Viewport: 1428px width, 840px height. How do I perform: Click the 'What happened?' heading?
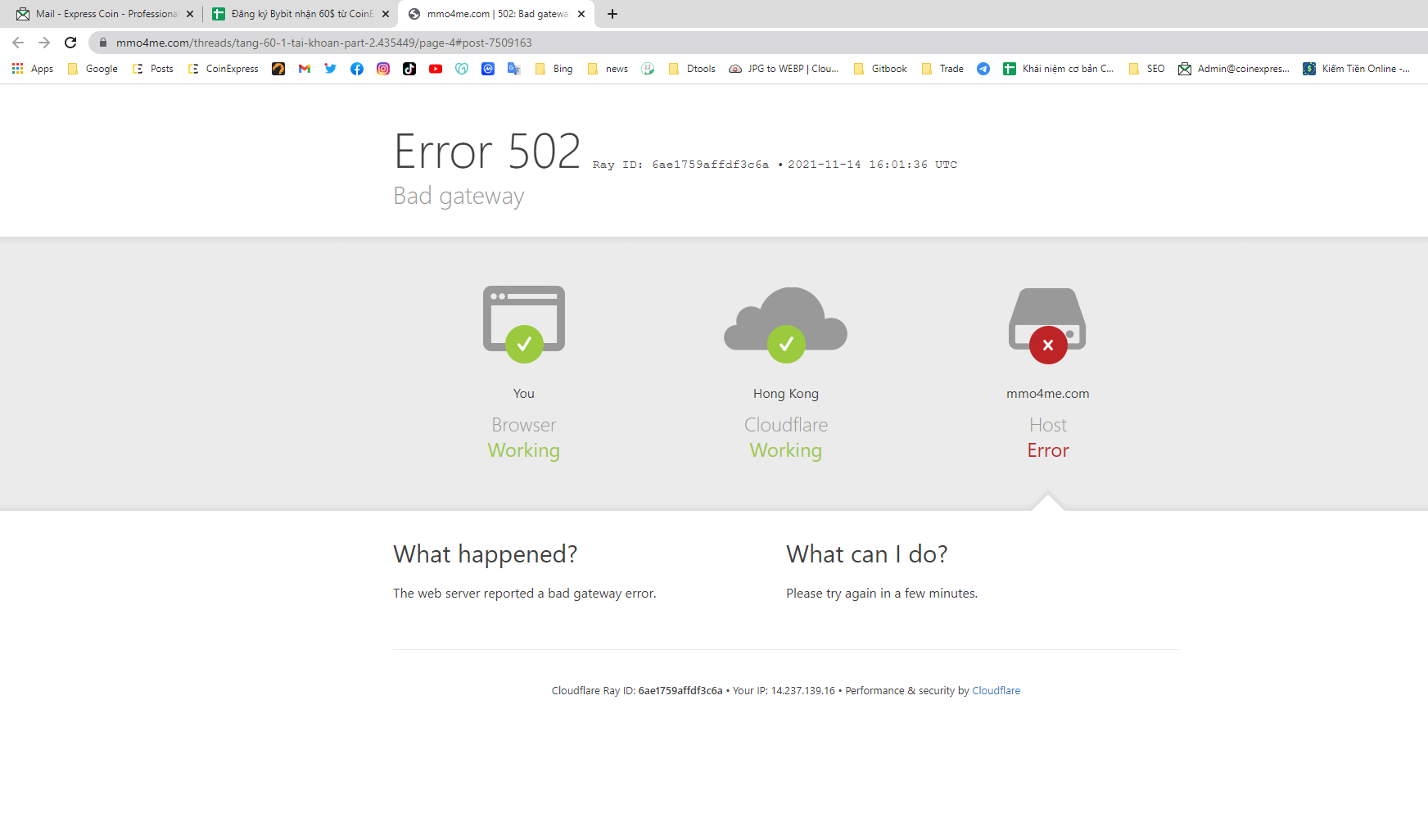486,554
